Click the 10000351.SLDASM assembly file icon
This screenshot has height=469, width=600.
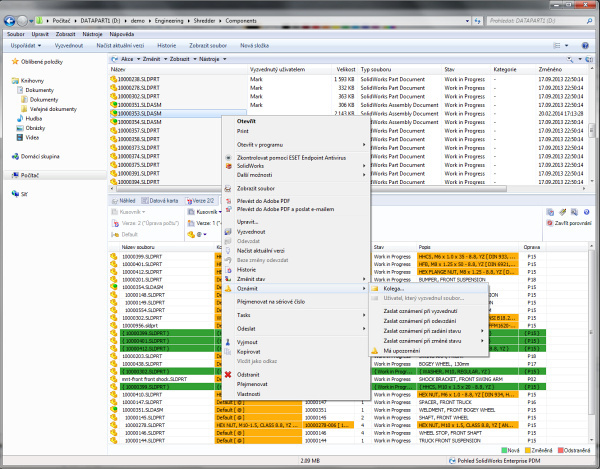114,105
